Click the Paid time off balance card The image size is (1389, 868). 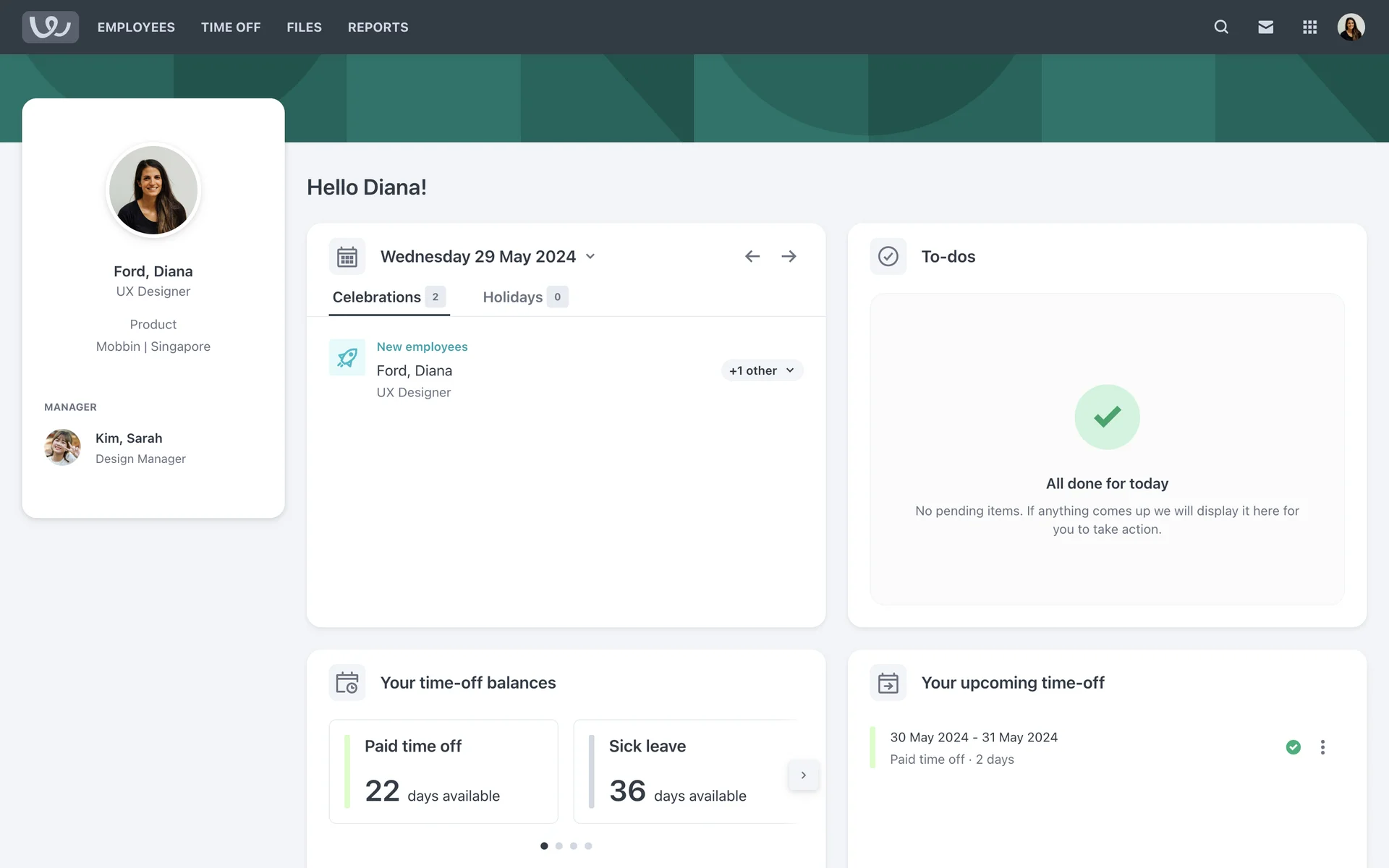click(x=443, y=771)
